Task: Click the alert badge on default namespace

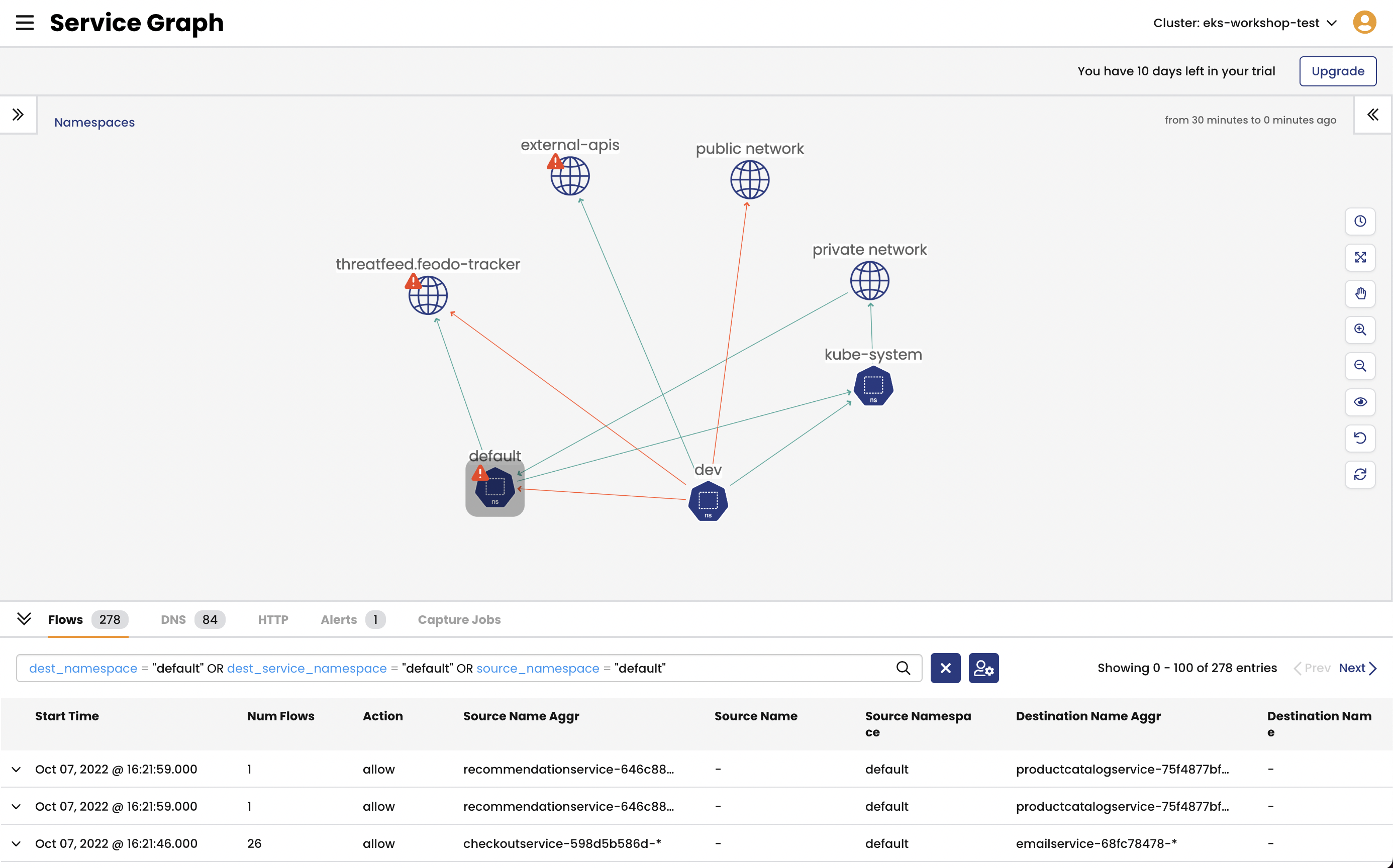Action: [x=480, y=473]
